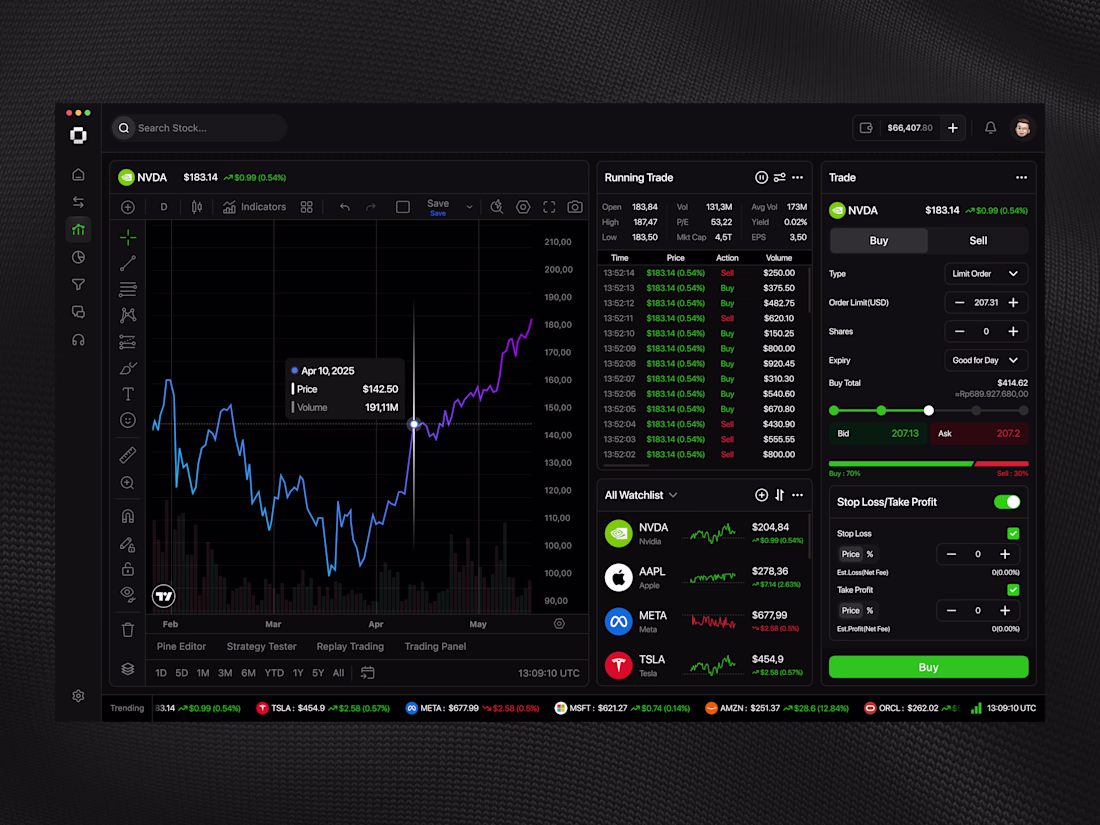Click the wallet icon beside balance
The width and height of the screenshot is (1100, 825).
click(x=866, y=128)
